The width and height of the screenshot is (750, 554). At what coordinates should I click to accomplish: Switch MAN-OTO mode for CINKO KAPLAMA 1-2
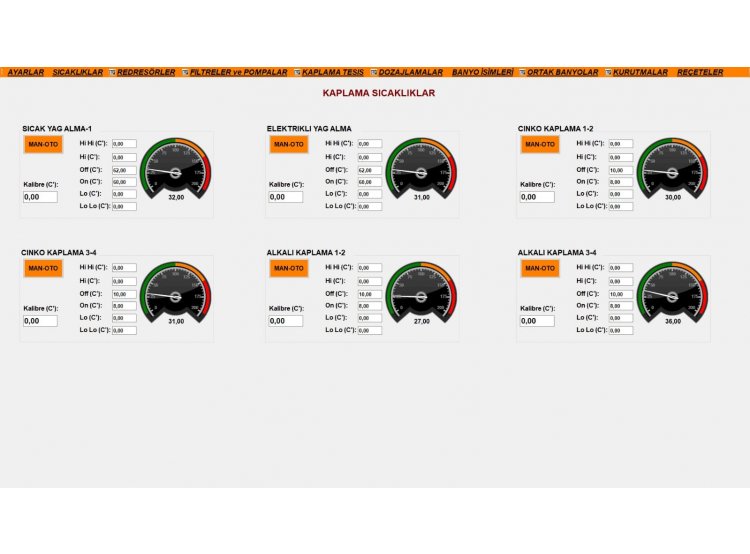[x=540, y=144]
